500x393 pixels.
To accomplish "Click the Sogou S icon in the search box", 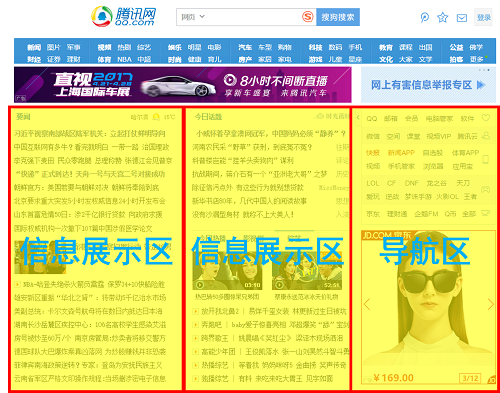I will pyautogui.click(x=308, y=17).
